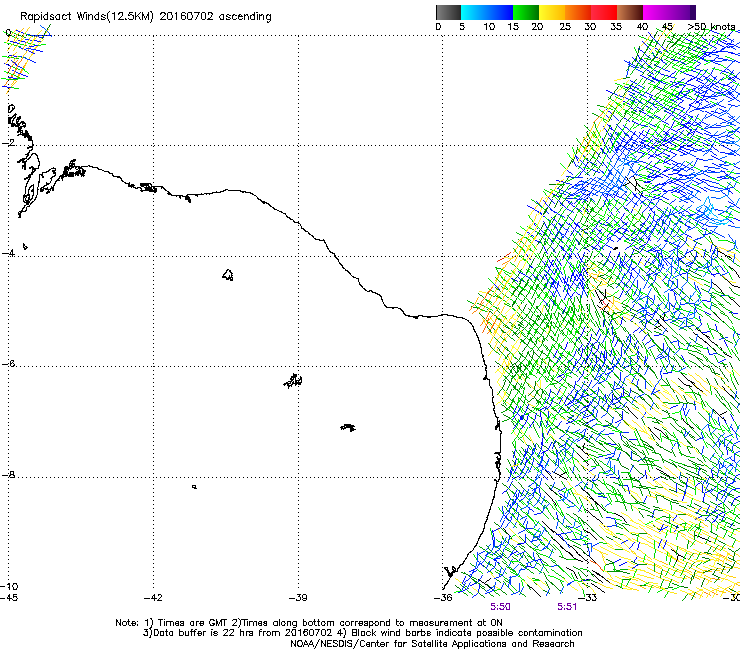Click the '-6' latitude axis label
Viewport: 740px width, 650px height.
(8, 363)
